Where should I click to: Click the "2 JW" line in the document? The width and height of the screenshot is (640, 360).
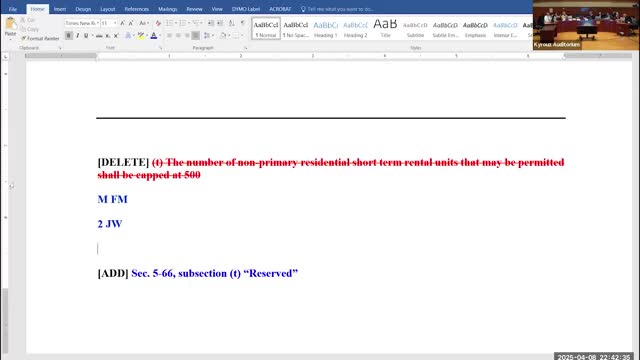click(110, 224)
